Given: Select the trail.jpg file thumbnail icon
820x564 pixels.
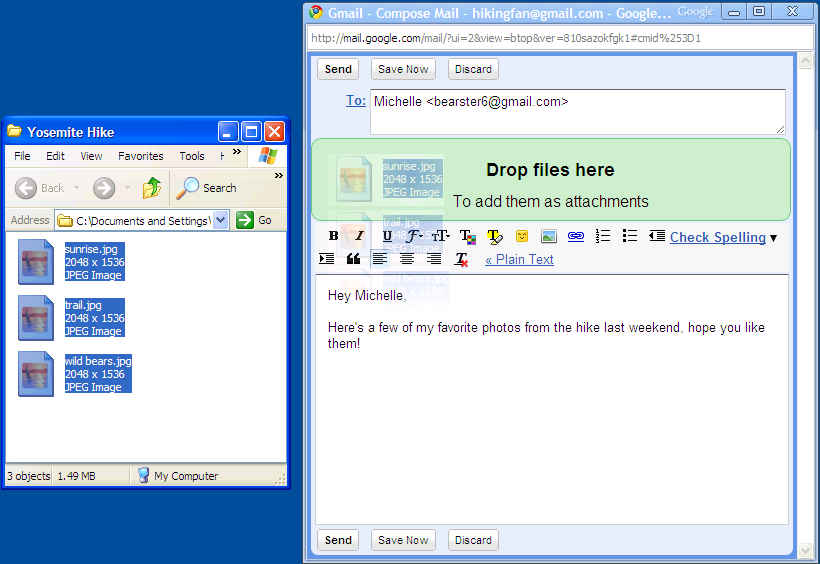Looking at the screenshot, I should tap(36, 318).
